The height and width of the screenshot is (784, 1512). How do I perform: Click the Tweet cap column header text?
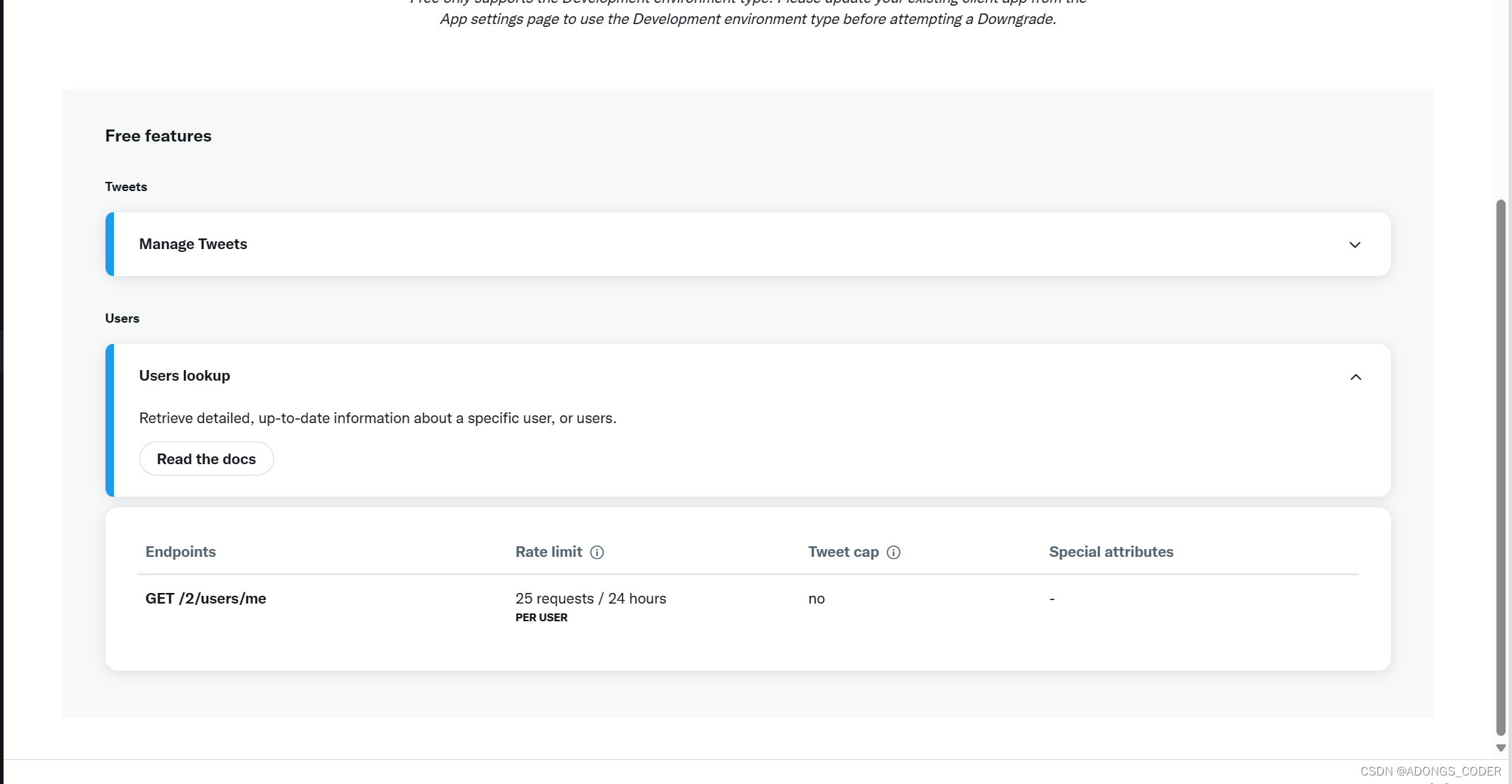[843, 552]
